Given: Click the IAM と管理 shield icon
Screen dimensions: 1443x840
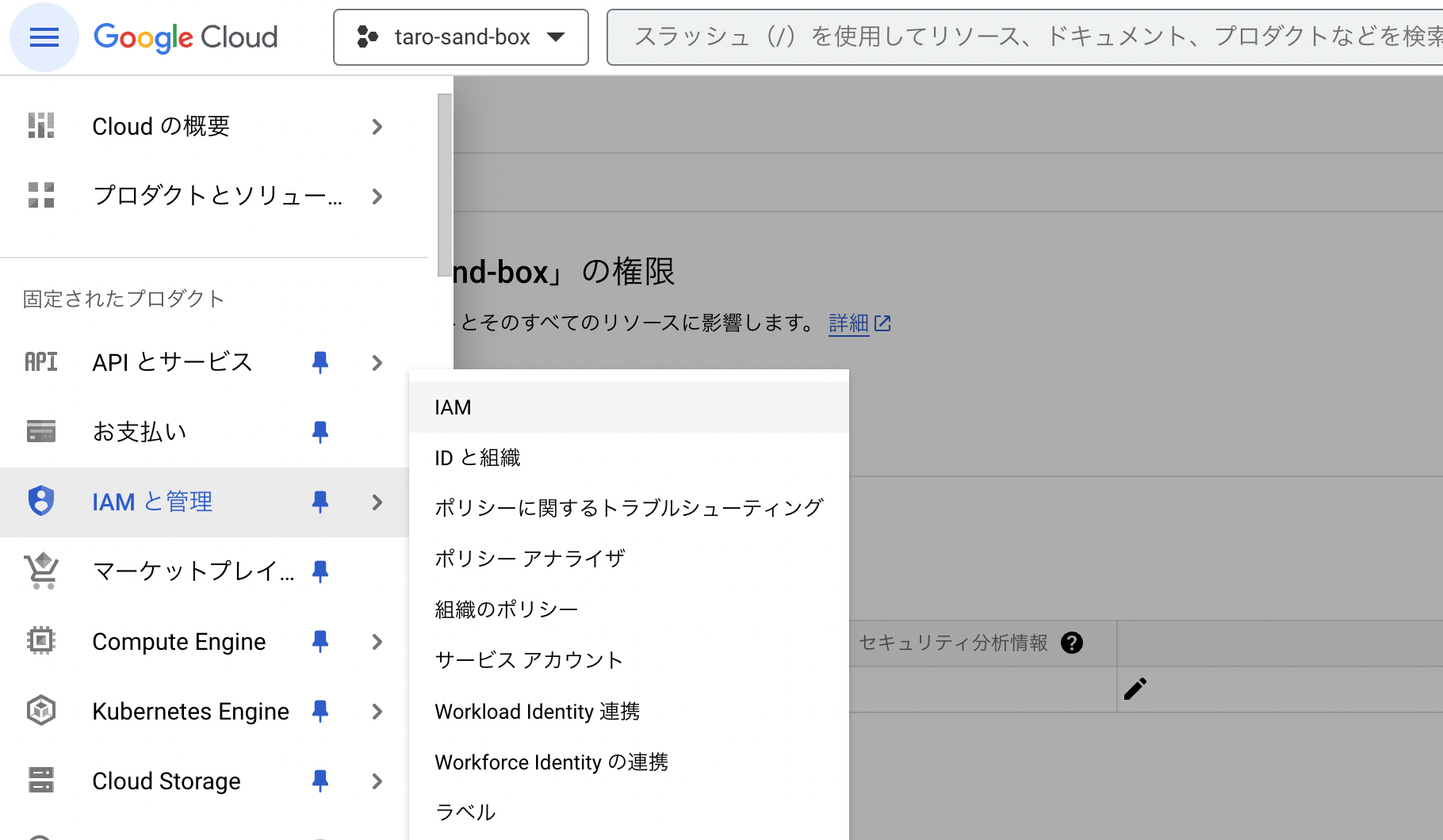Looking at the screenshot, I should pos(41,501).
